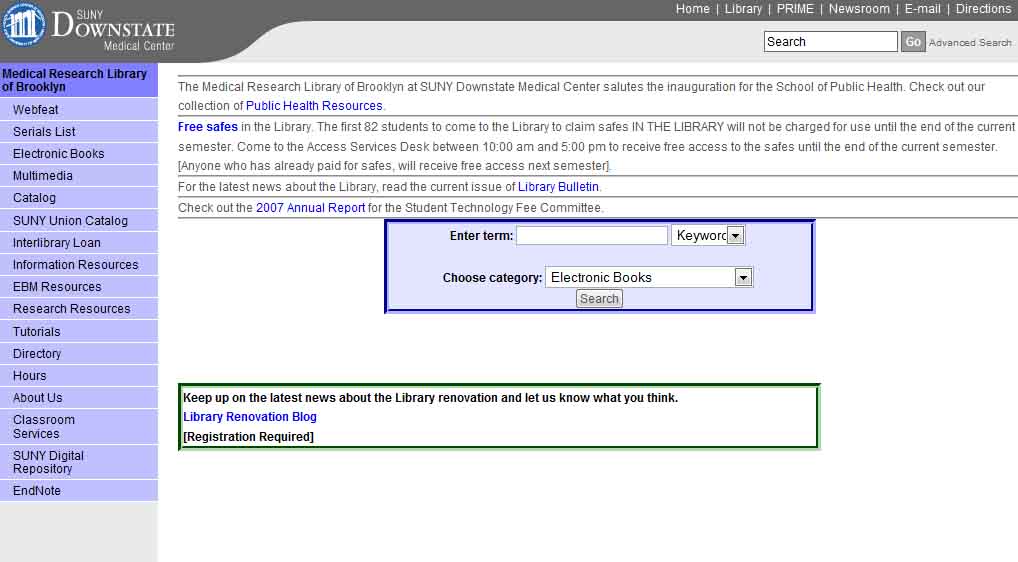The height and width of the screenshot is (562, 1018).
Task: Select About Us in the sidebar
Action: click(x=79, y=398)
